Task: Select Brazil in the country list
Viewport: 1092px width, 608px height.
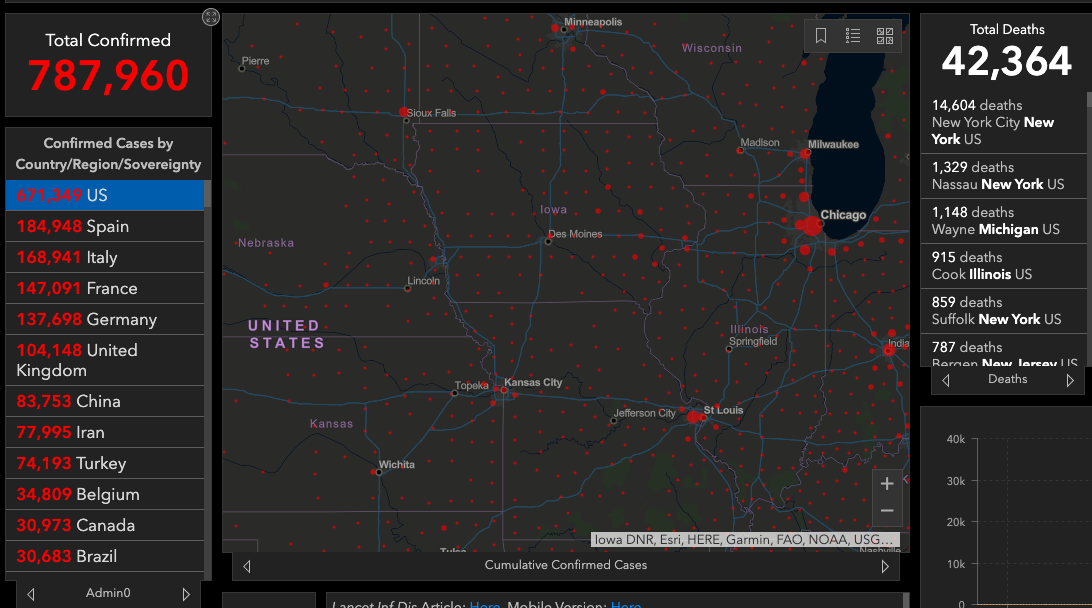Action: 104,556
